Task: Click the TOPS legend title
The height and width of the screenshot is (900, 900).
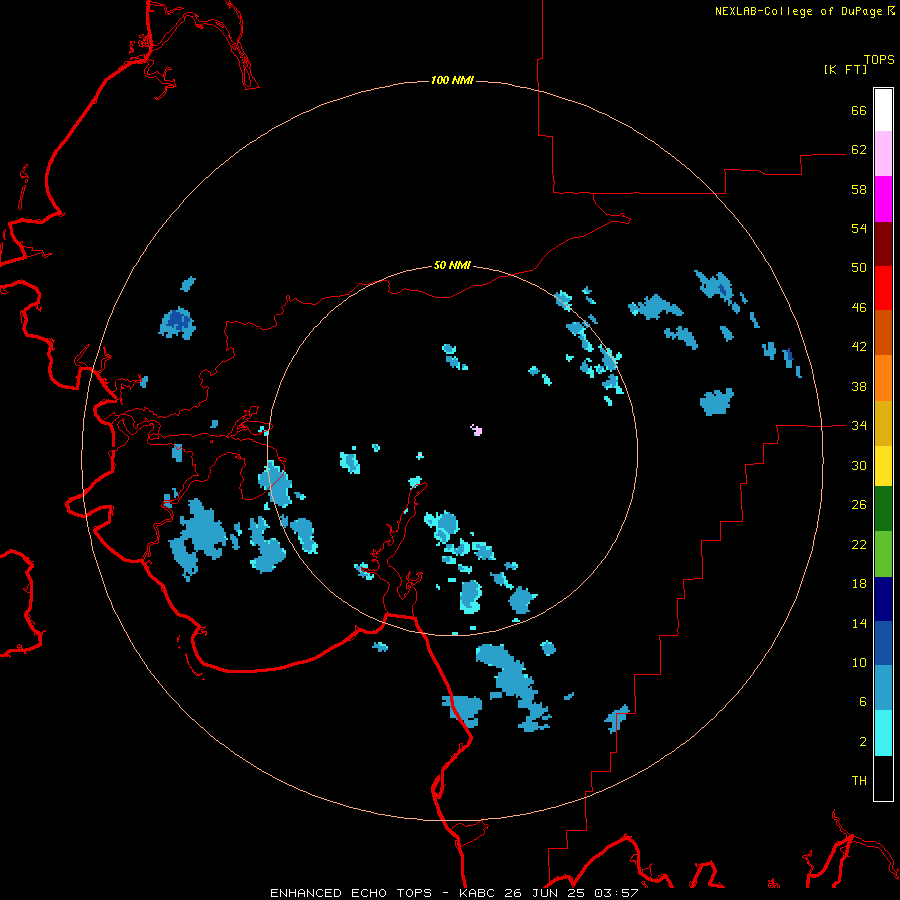Action: (x=879, y=60)
